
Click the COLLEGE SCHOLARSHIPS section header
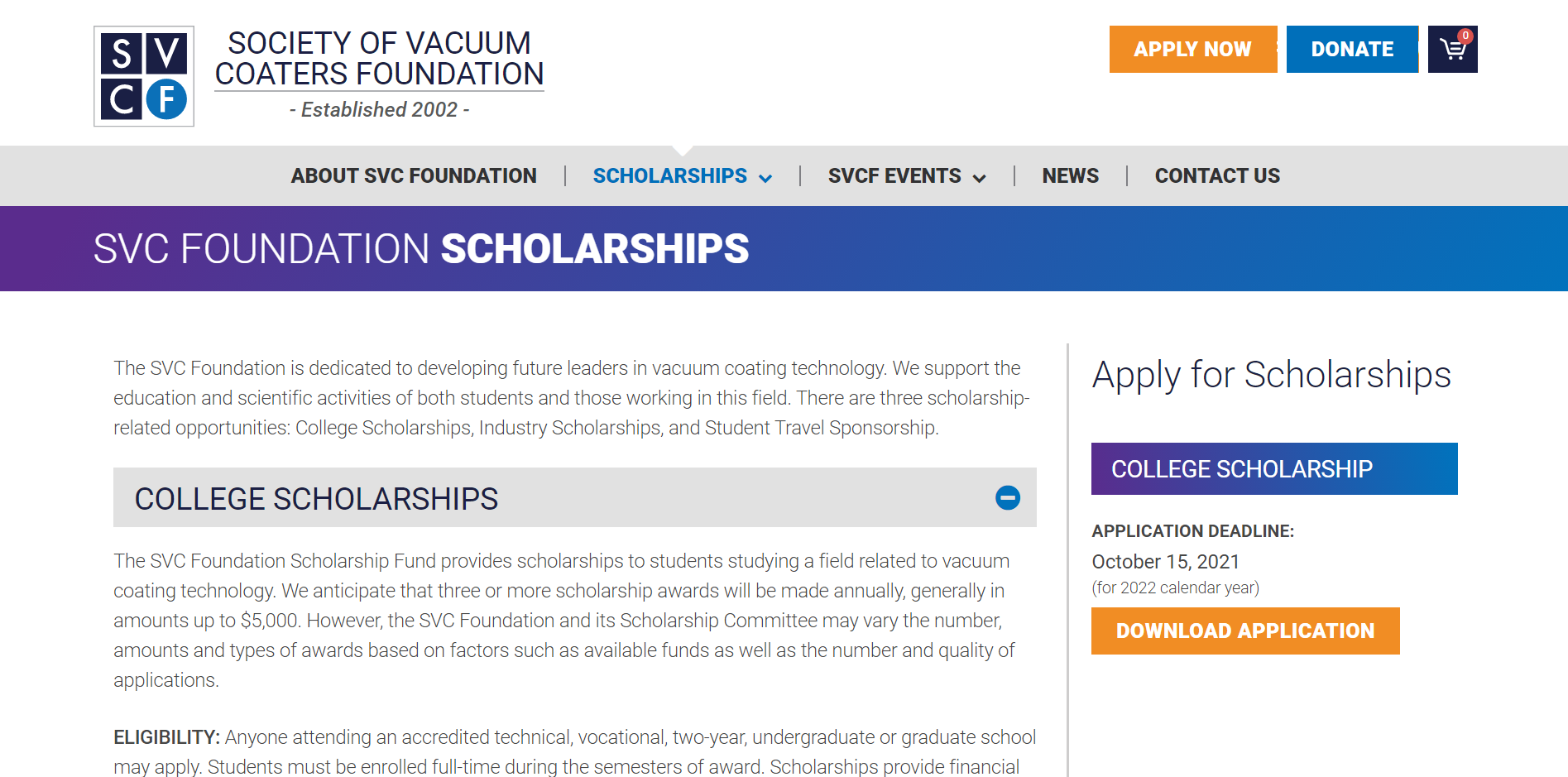[x=317, y=498]
